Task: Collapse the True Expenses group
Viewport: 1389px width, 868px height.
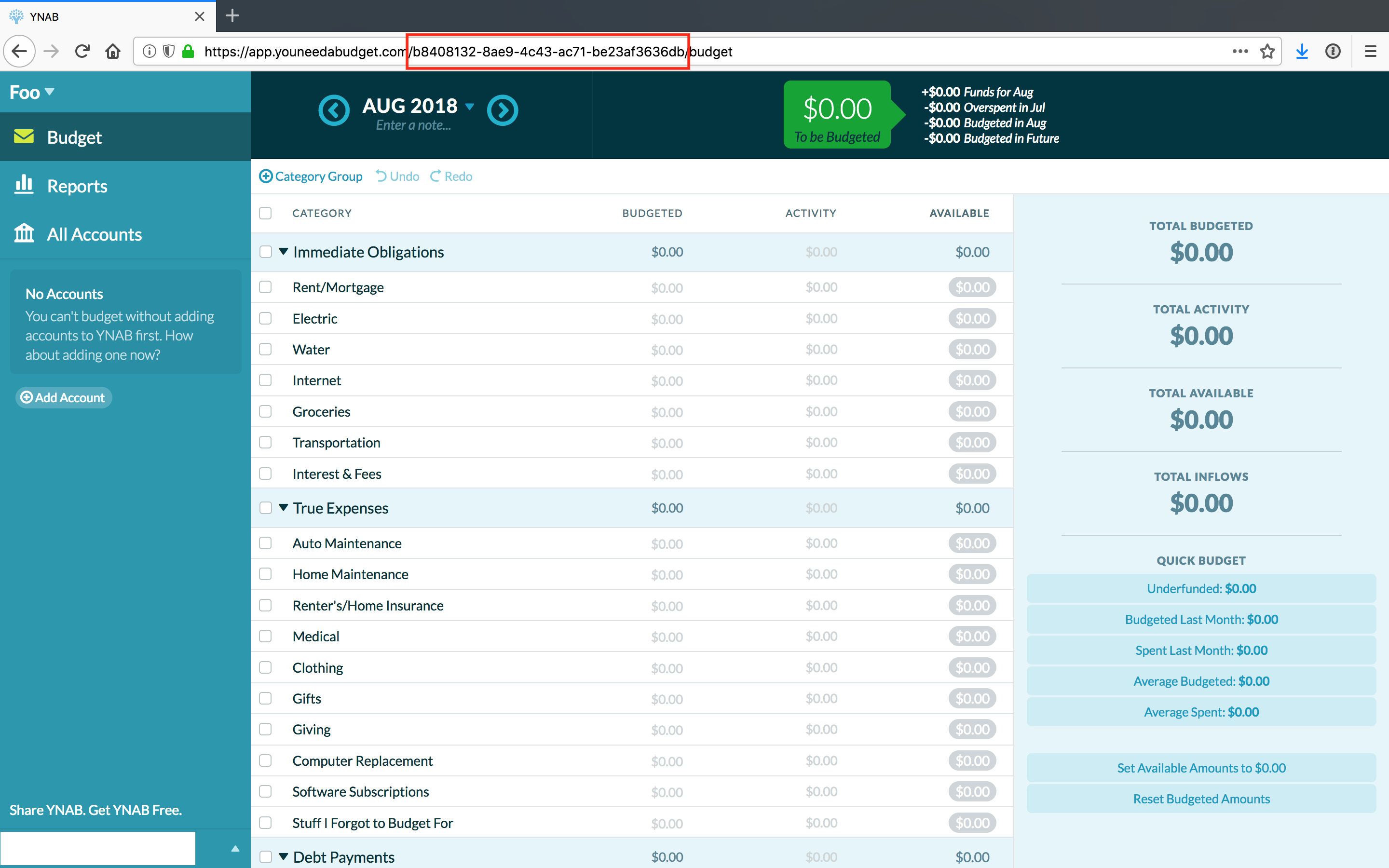Action: 283,507
